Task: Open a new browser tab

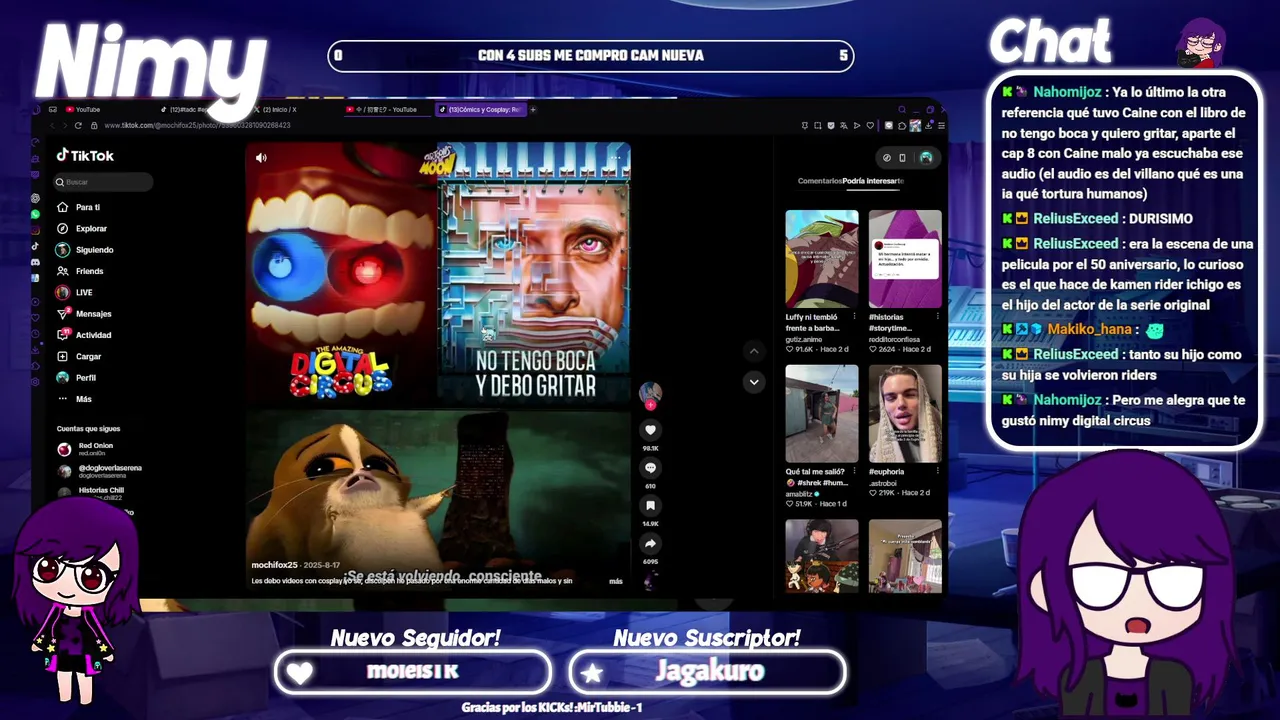Action: [533, 109]
